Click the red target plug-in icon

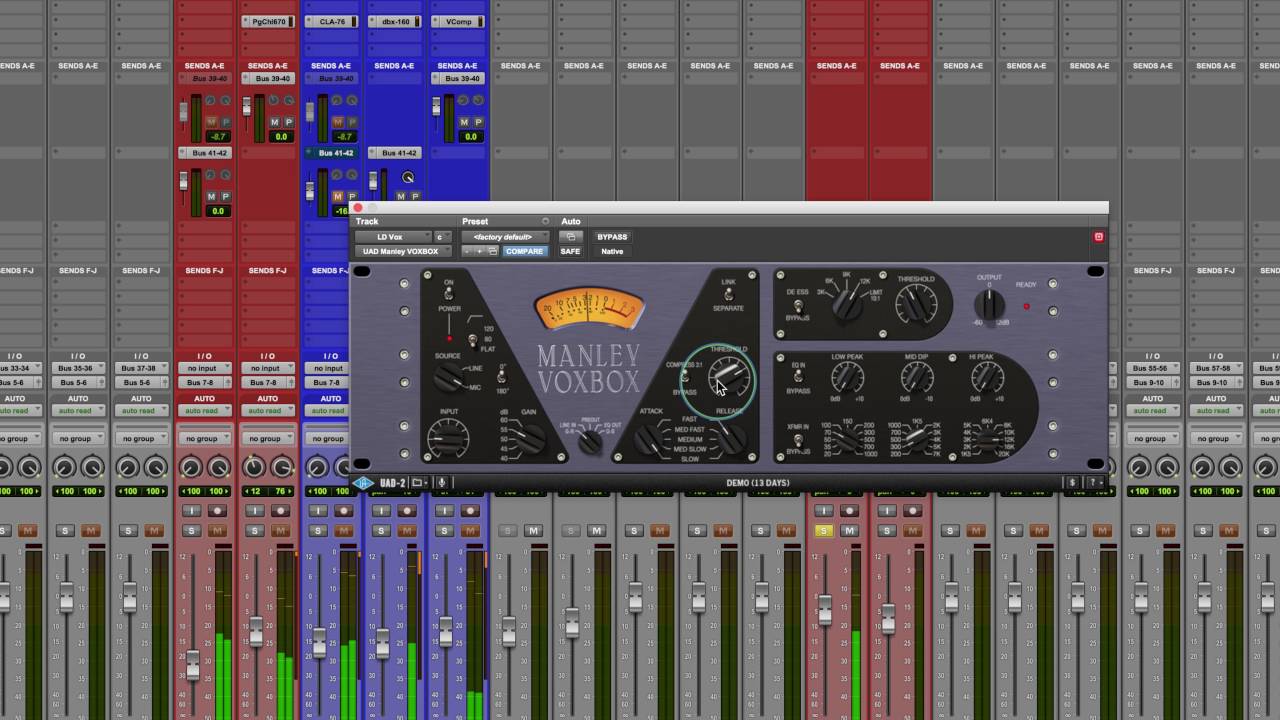[x=1098, y=237]
